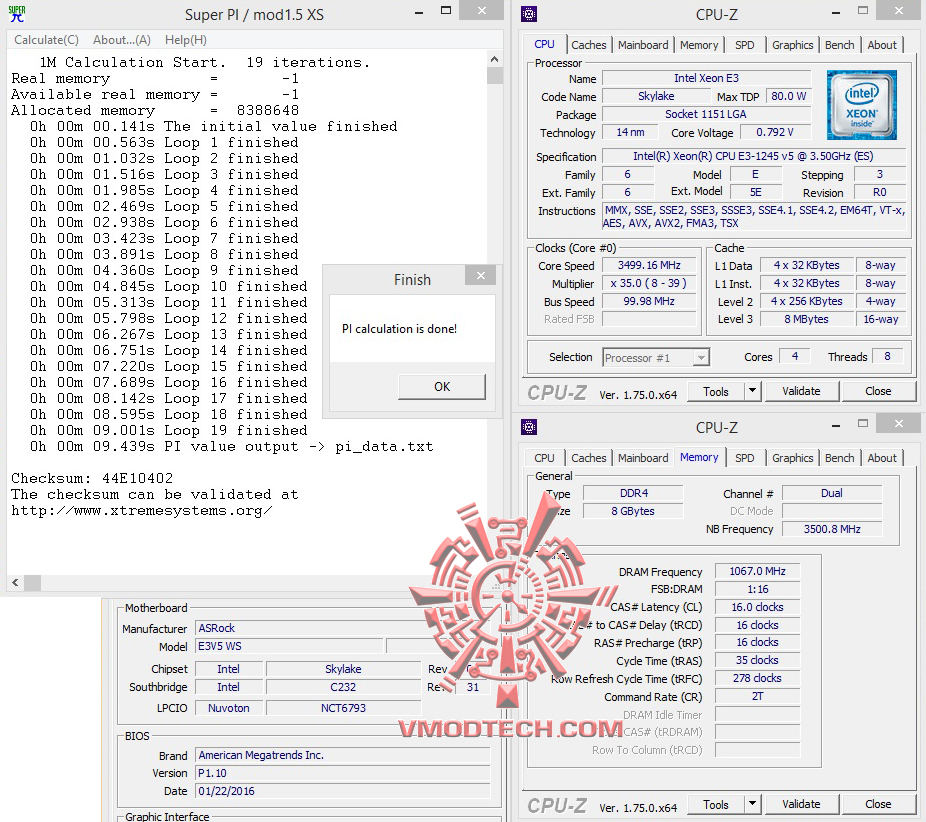Click the CPU-Z chip icon in upper window title
Screen dimensions: 926x822
click(529, 14)
